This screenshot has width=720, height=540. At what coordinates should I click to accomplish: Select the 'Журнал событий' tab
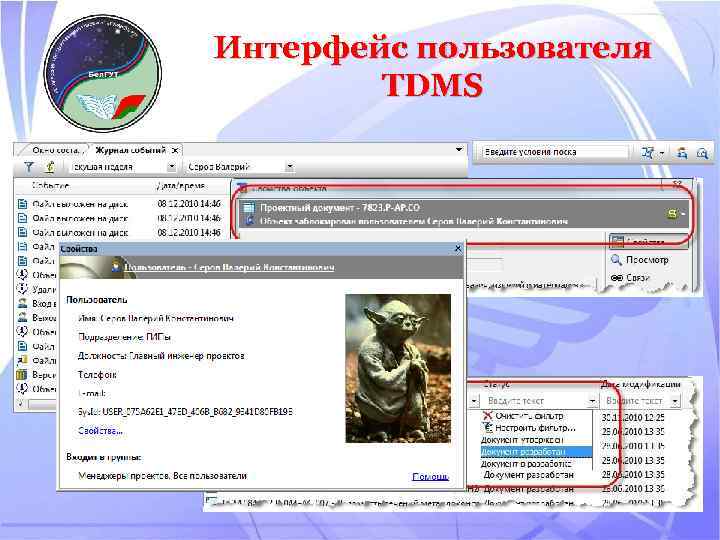(x=130, y=150)
